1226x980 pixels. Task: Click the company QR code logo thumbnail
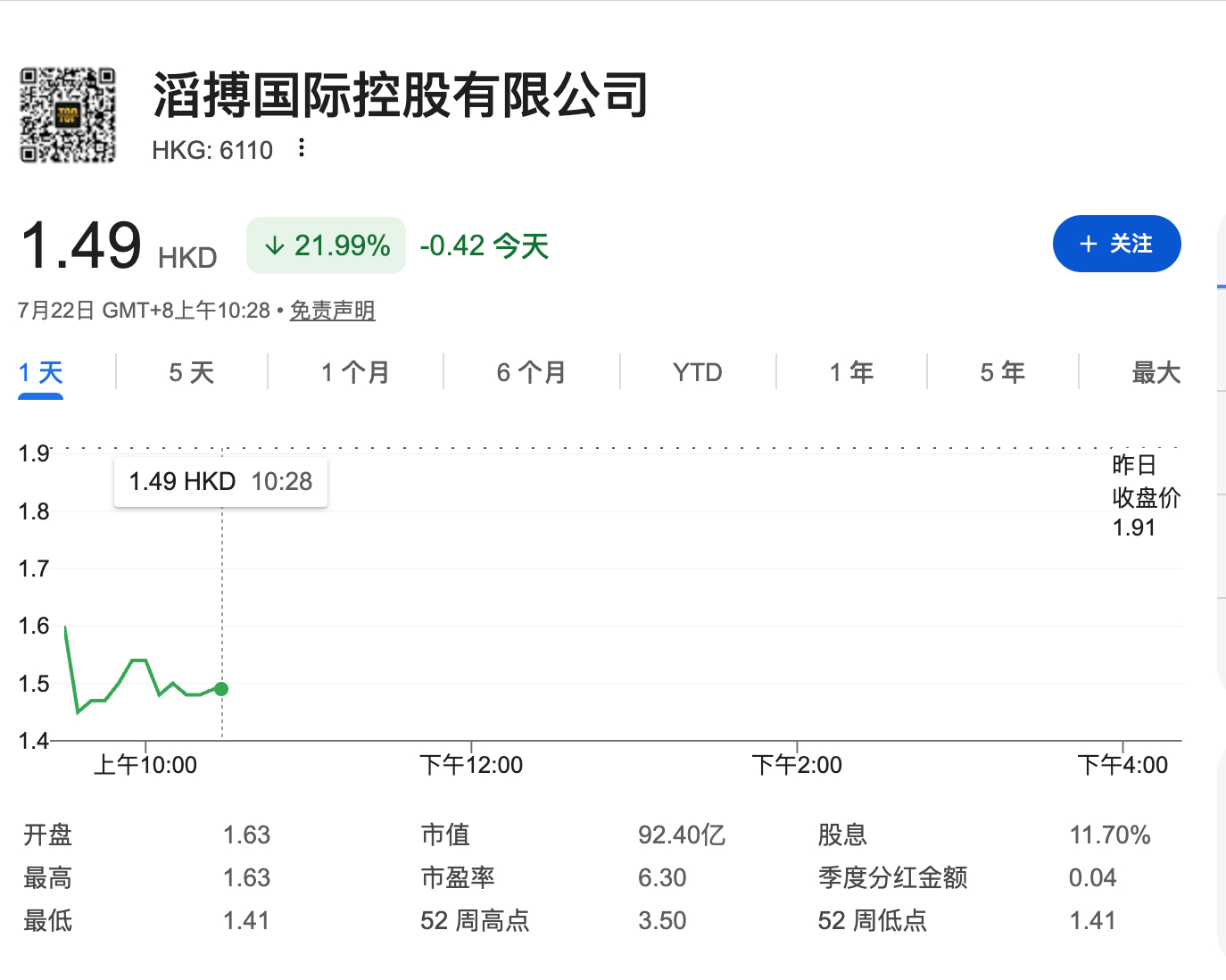68,115
